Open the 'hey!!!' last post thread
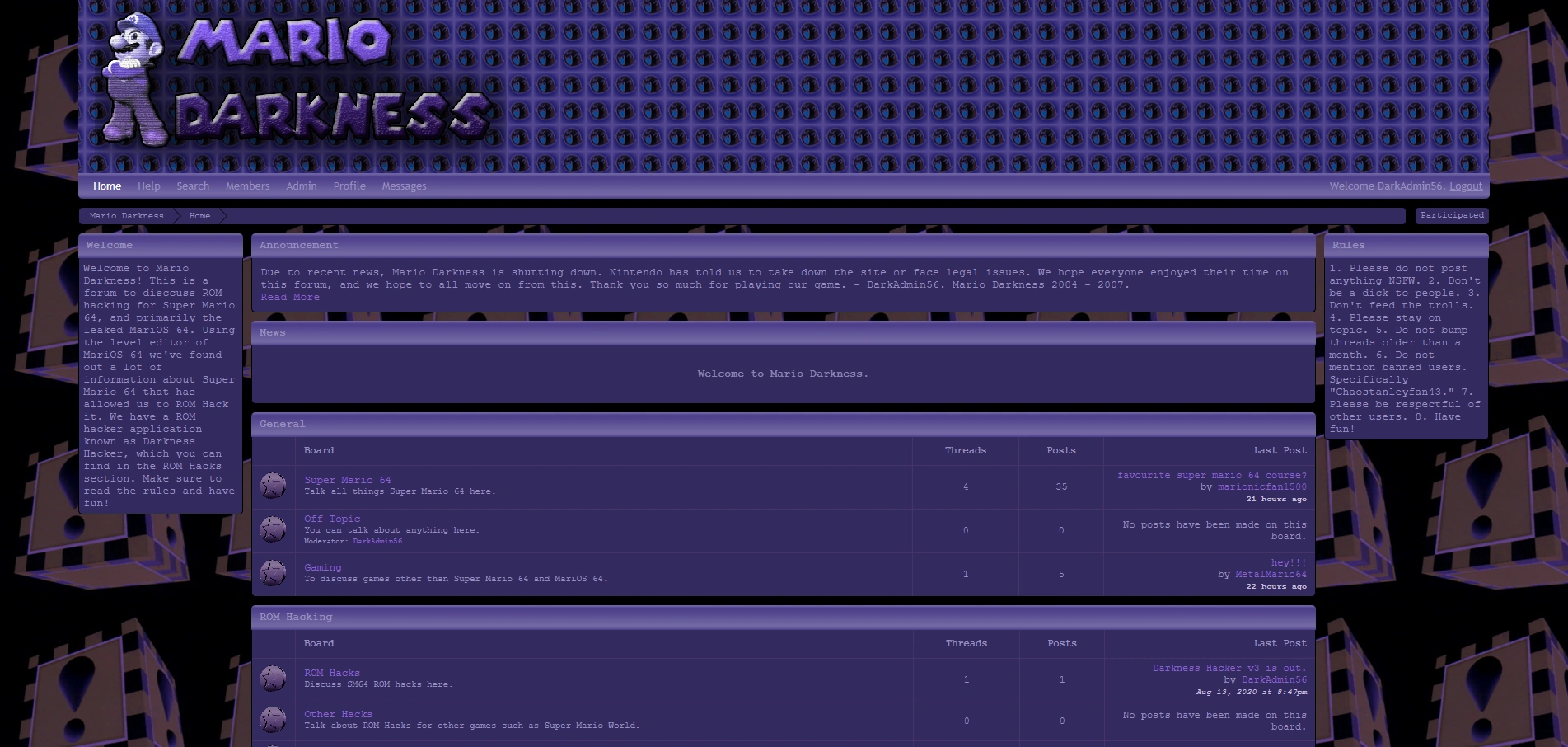This screenshot has width=1568, height=747. click(1289, 563)
